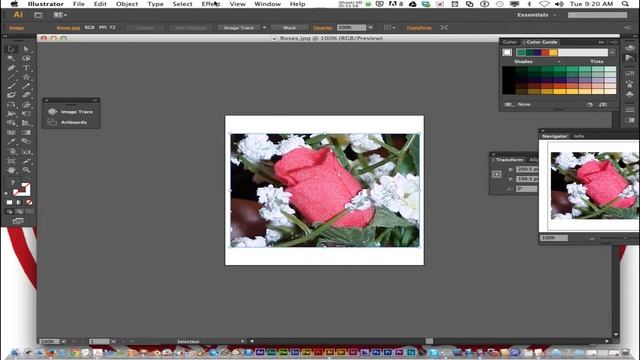
Task: Select the Line Segment tool
Action: pyautogui.click(x=11, y=77)
